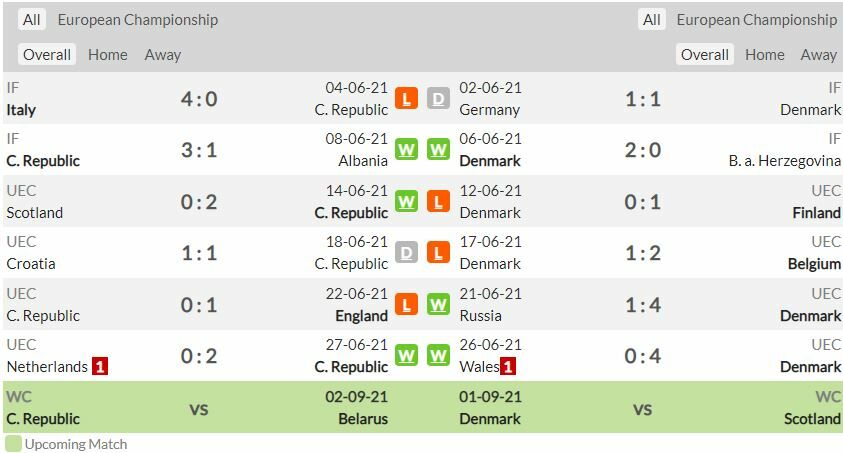Click the red card icon beside Netherlands
Viewport: 843px width, 453px height.
click(100, 366)
